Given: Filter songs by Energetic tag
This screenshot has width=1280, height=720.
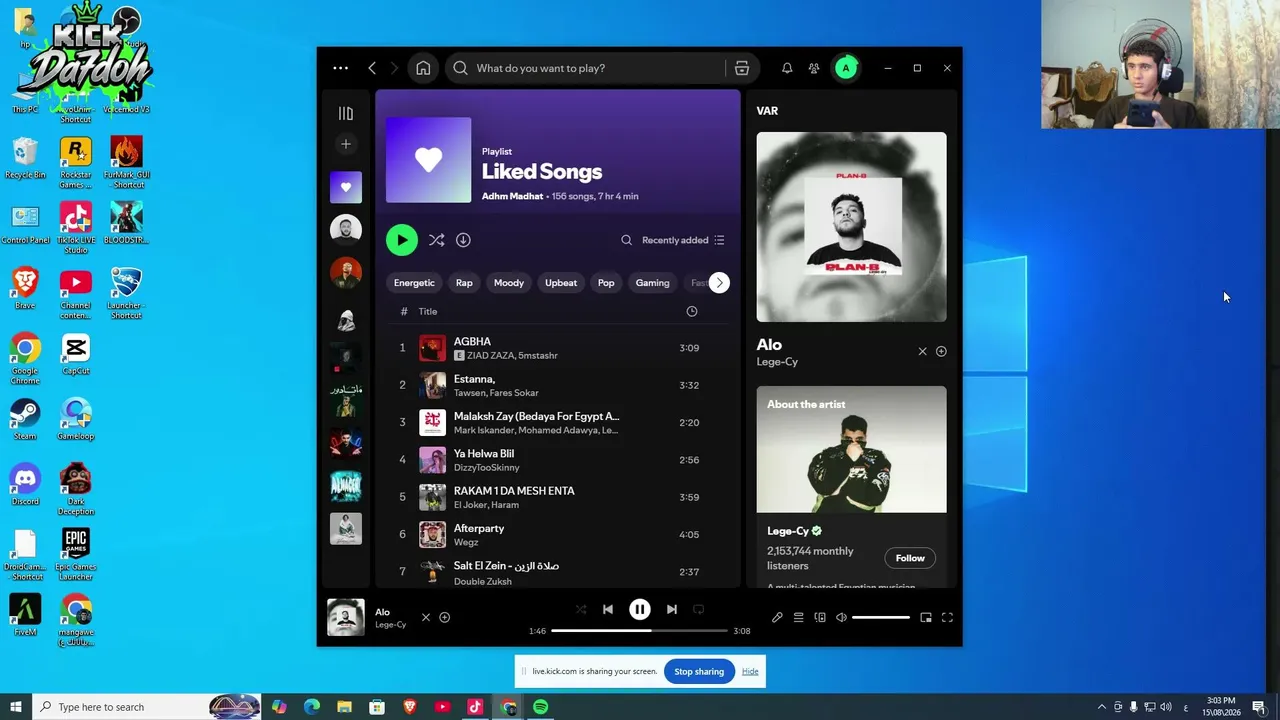Looking at the screenshot, I should (x=414, y=283).
